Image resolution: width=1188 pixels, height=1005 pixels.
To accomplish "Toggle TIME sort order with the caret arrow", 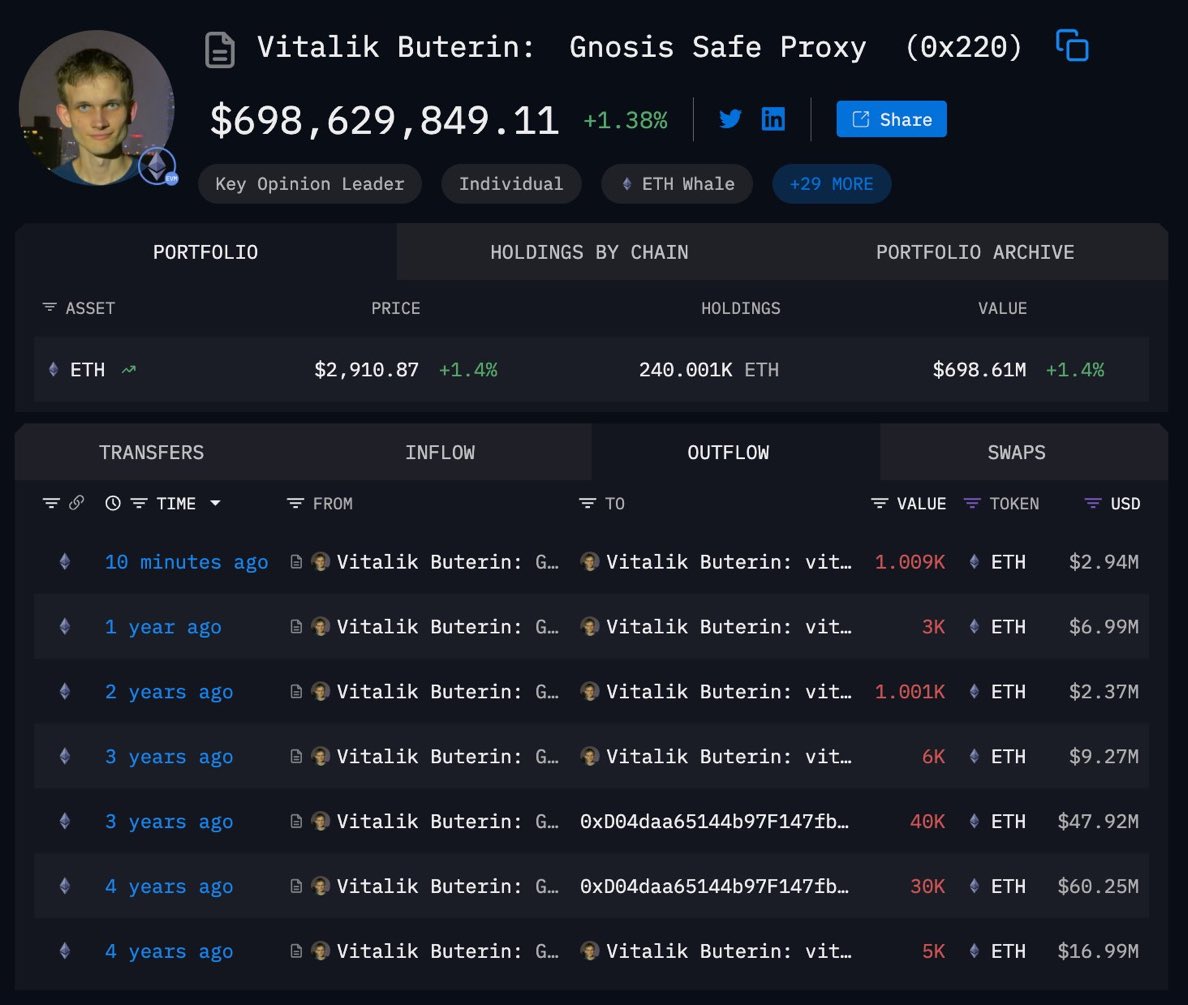I will [x=215, y=503].
